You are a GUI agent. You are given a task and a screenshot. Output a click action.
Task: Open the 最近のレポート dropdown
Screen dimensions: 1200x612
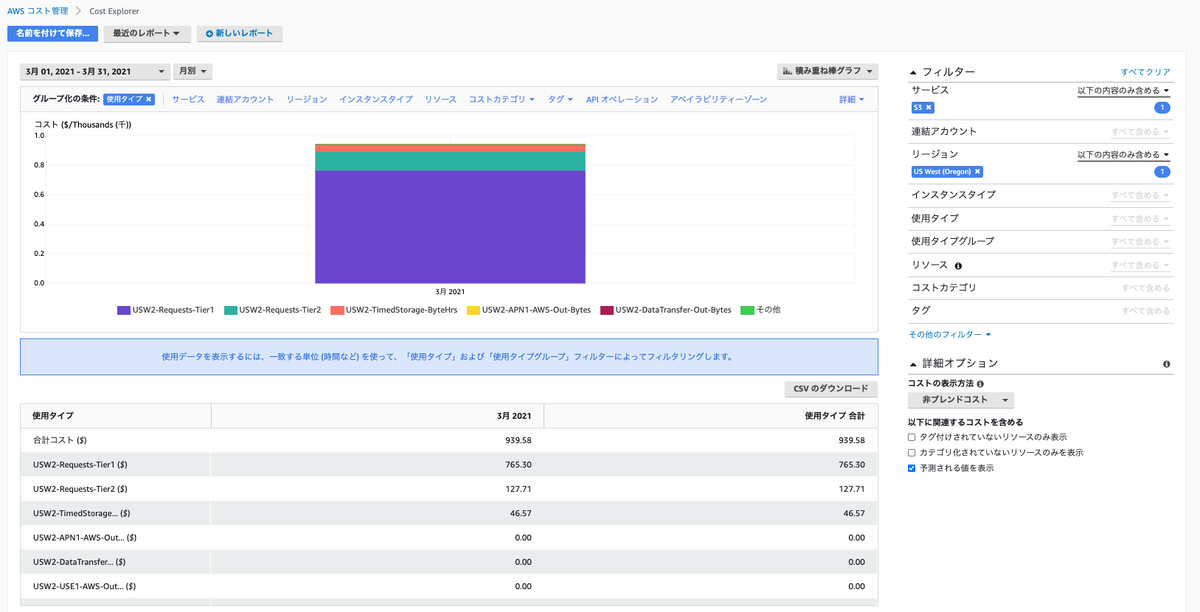146,33
